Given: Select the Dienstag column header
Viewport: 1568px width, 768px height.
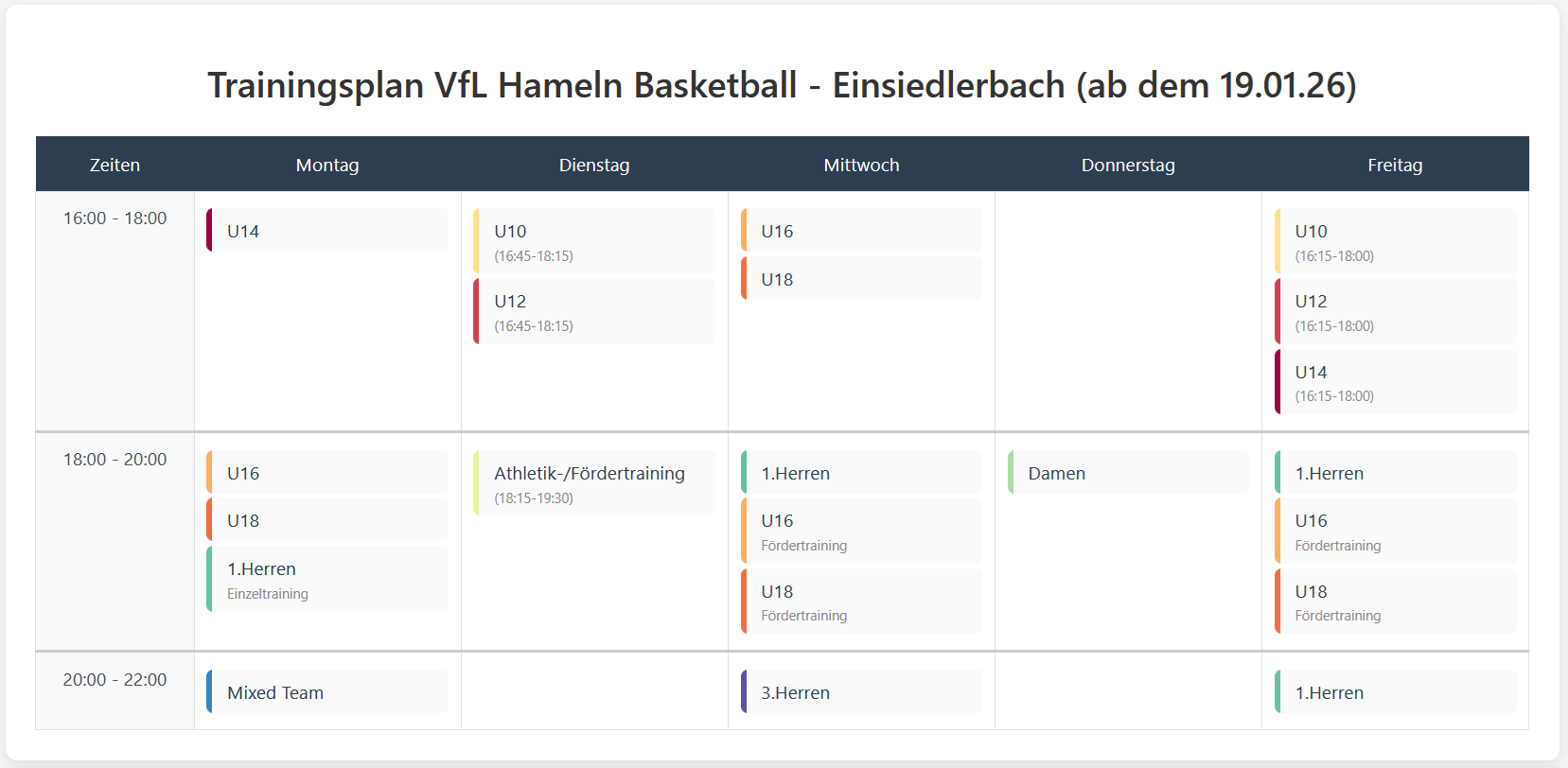Looking at the screenshot, I should click(594, 165).
